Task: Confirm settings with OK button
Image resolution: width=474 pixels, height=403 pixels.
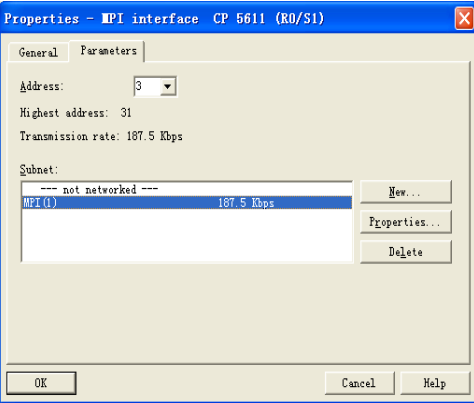Action: tap(41, 383)
